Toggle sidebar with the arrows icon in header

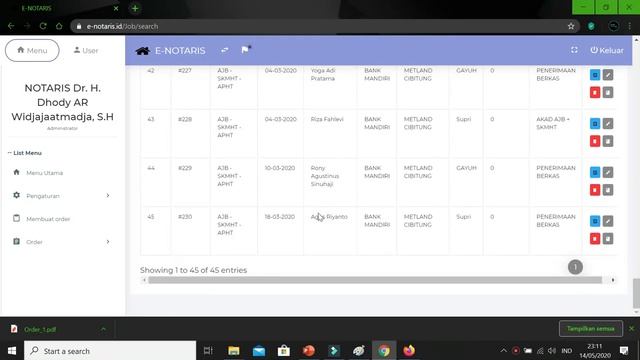(224, 50)
